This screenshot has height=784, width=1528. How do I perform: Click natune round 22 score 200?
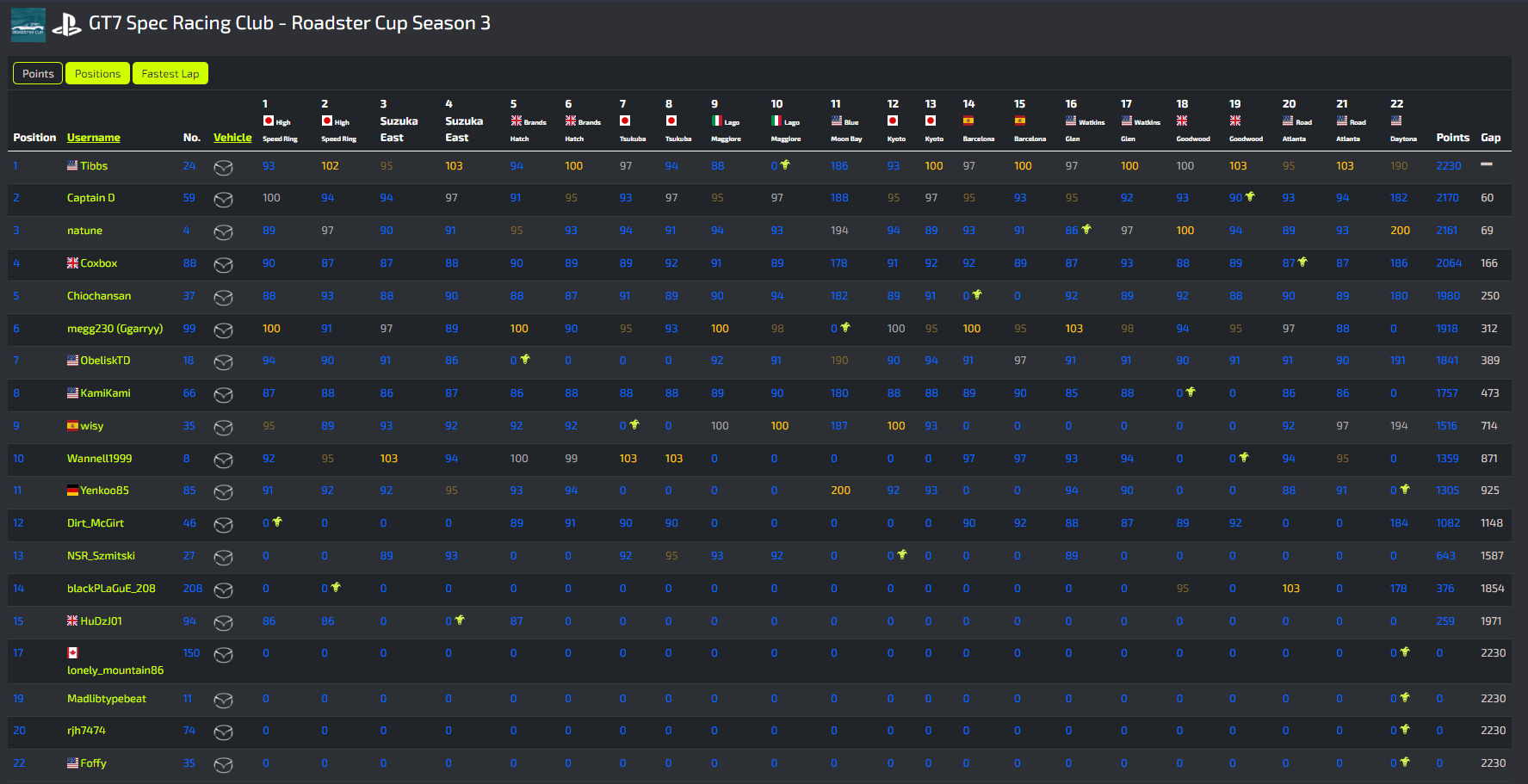(x=1401, y=231)
